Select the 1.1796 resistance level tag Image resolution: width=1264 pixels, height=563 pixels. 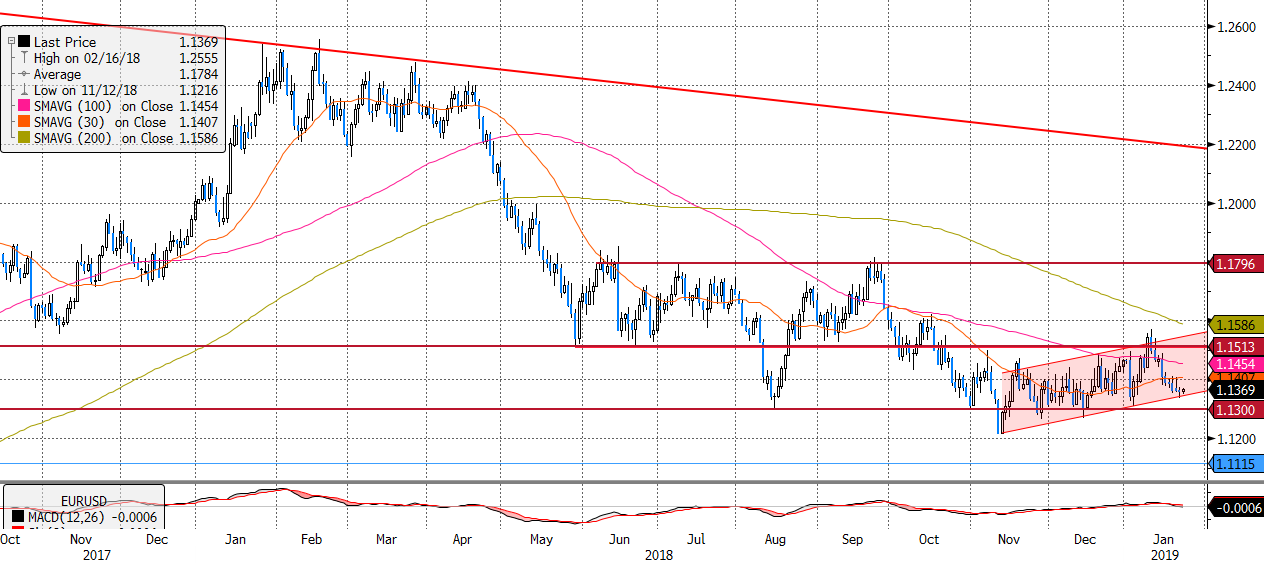1237,264
